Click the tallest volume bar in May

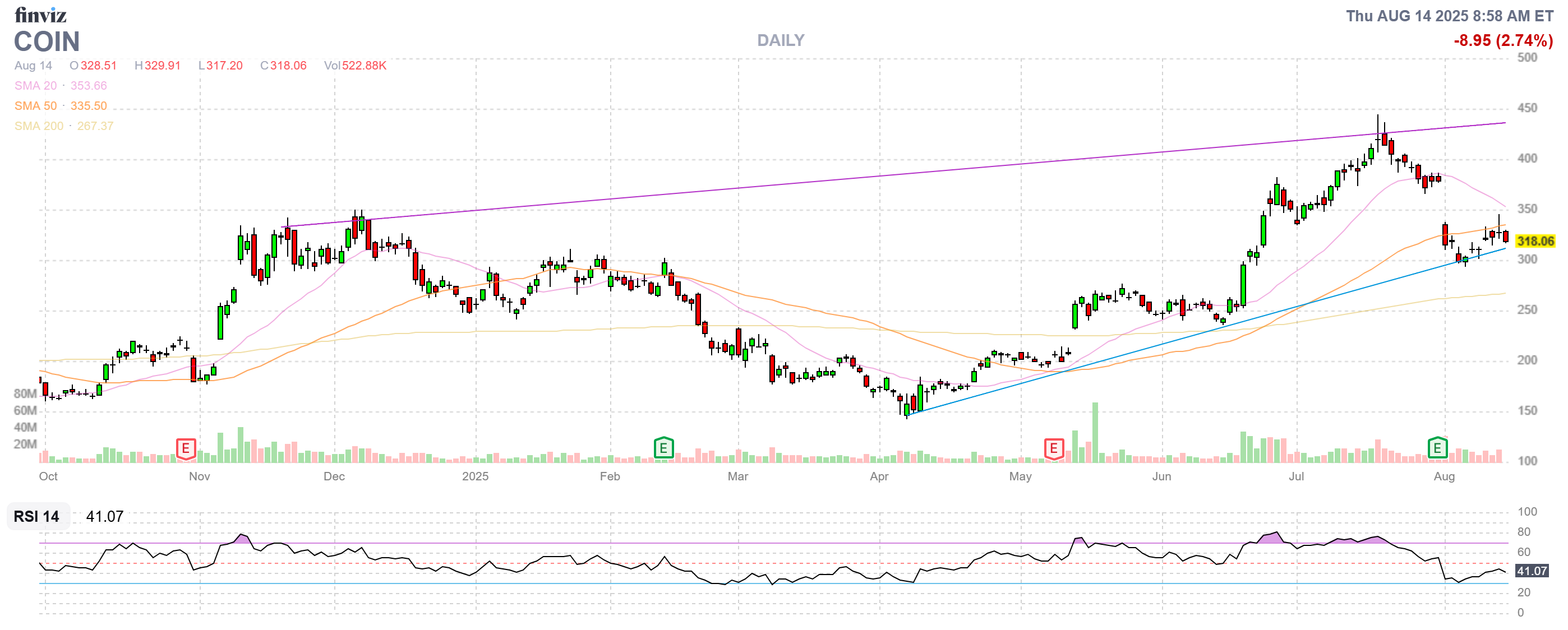(x=1095, y=432)
